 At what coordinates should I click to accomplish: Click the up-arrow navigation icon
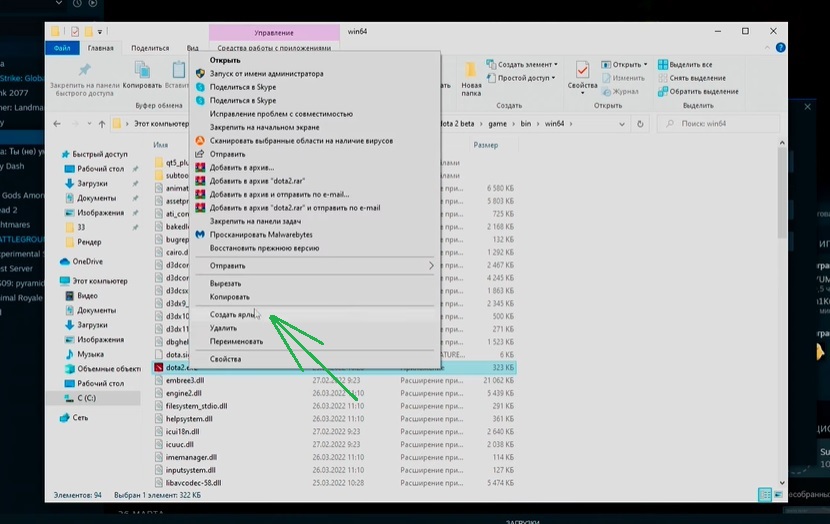(102, 124)
